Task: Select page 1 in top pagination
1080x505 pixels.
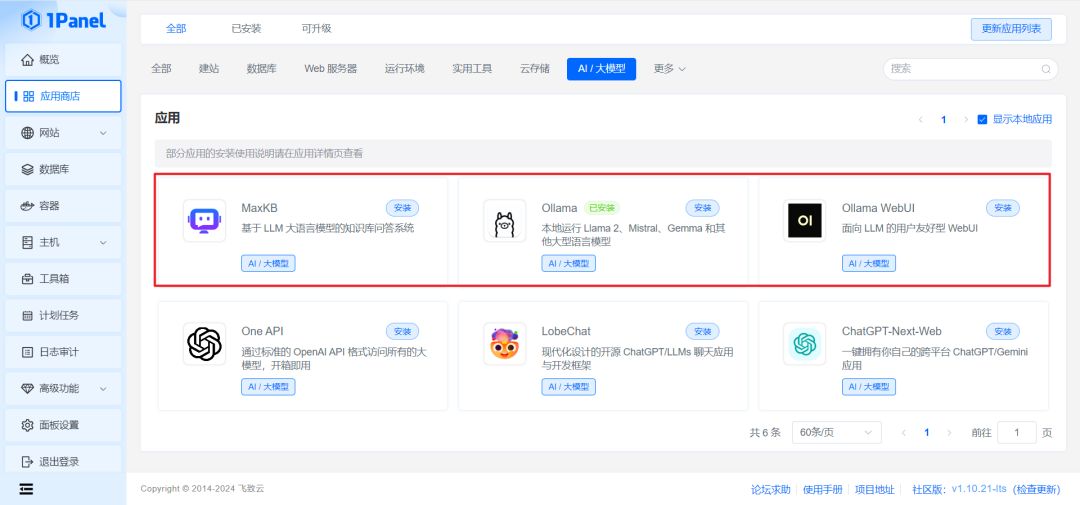Action: [x=944, y=119]
